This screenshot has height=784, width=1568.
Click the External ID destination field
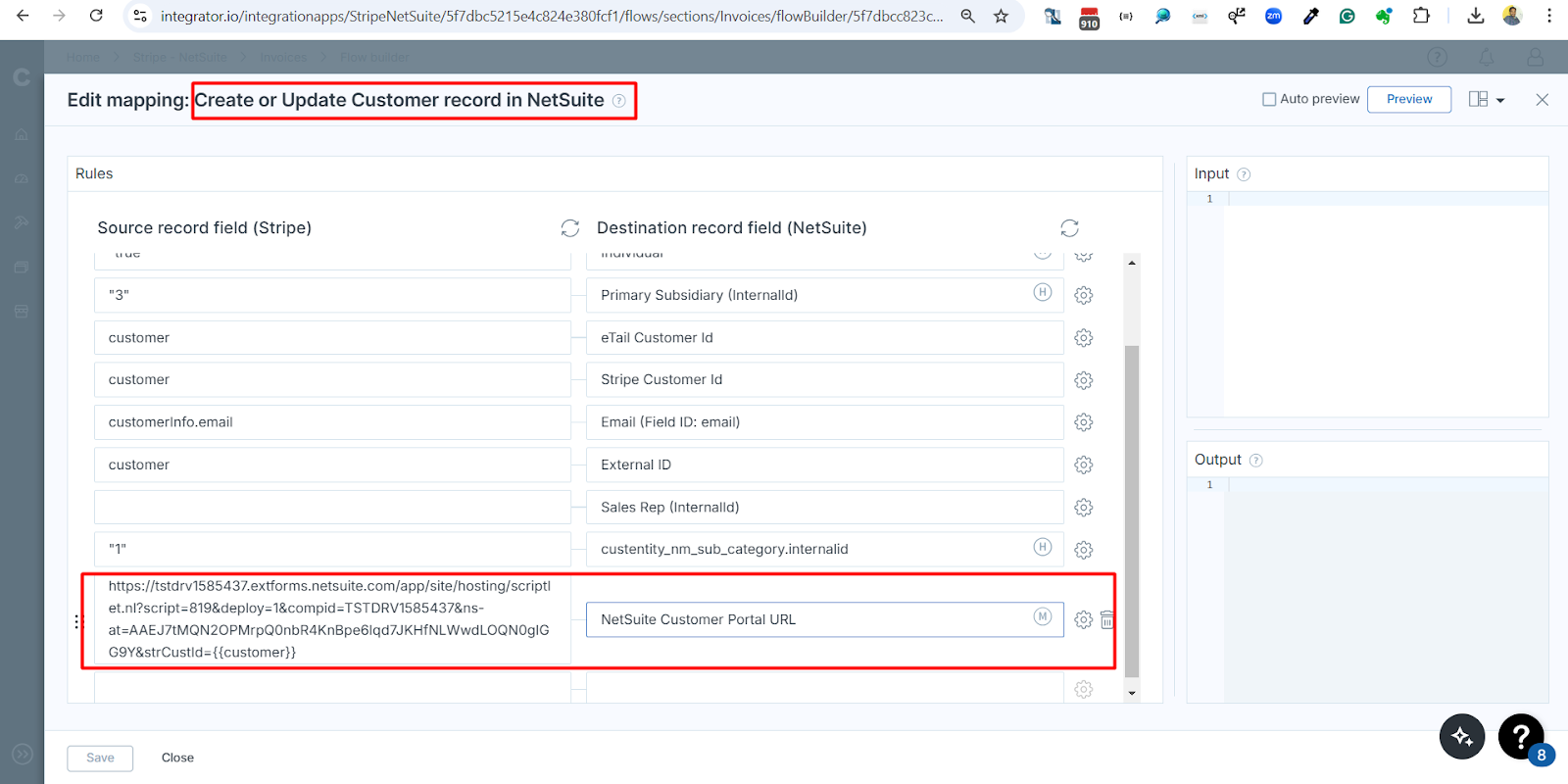[x=823, y=465]
